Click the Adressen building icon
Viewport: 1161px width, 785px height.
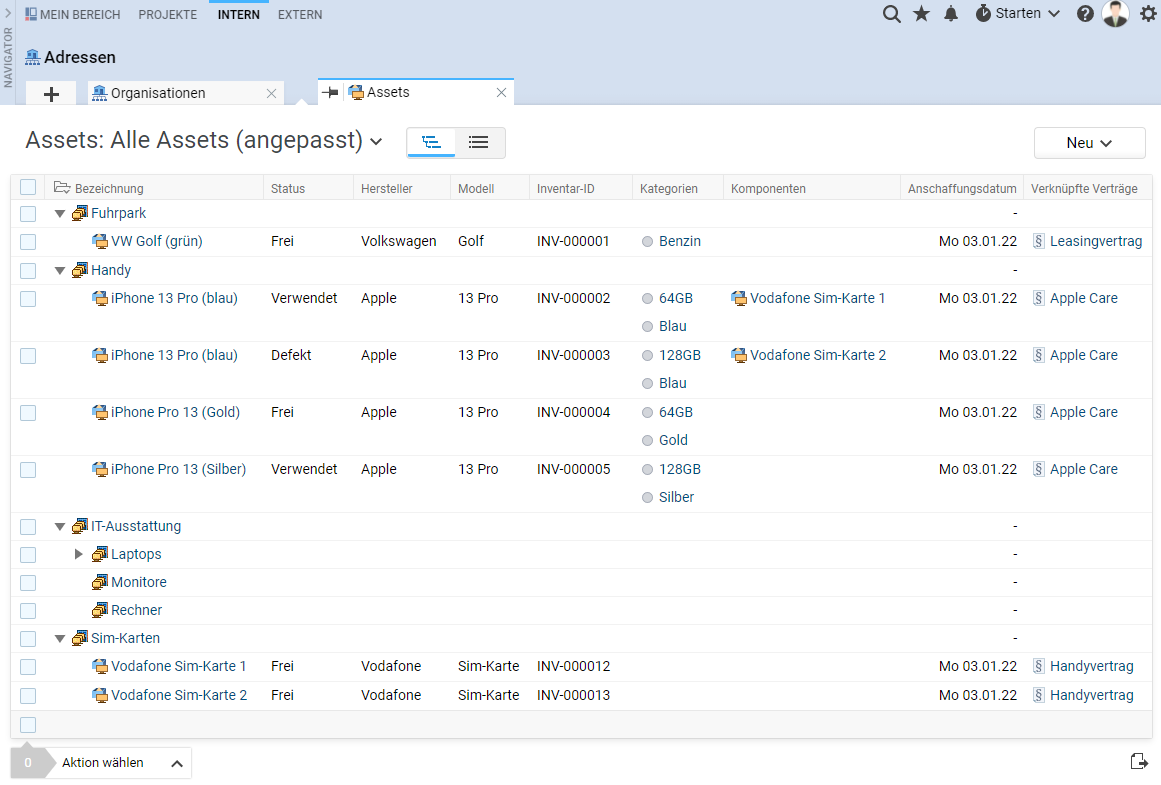(33, 57)
